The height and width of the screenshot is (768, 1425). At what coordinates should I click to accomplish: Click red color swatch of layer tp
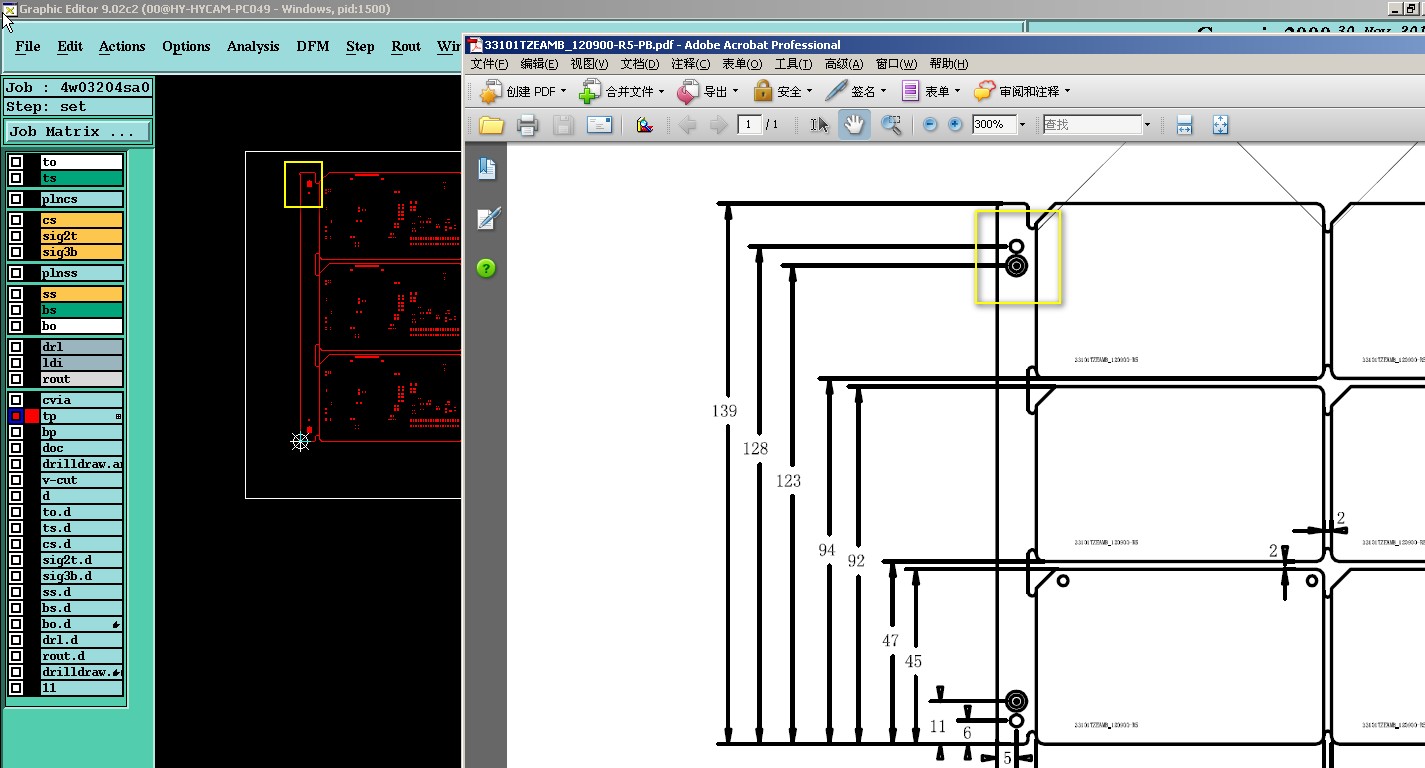coord(32,416)
